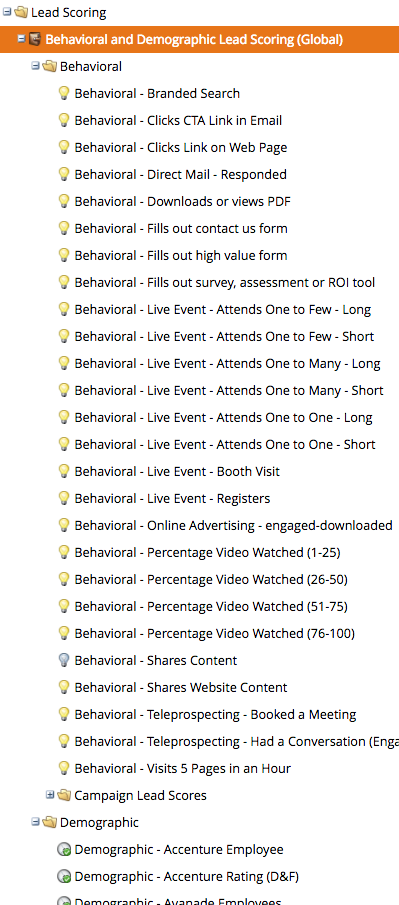
Task: Open Behavioral - Fills out contact us form
Action: (x=181, y=228)
